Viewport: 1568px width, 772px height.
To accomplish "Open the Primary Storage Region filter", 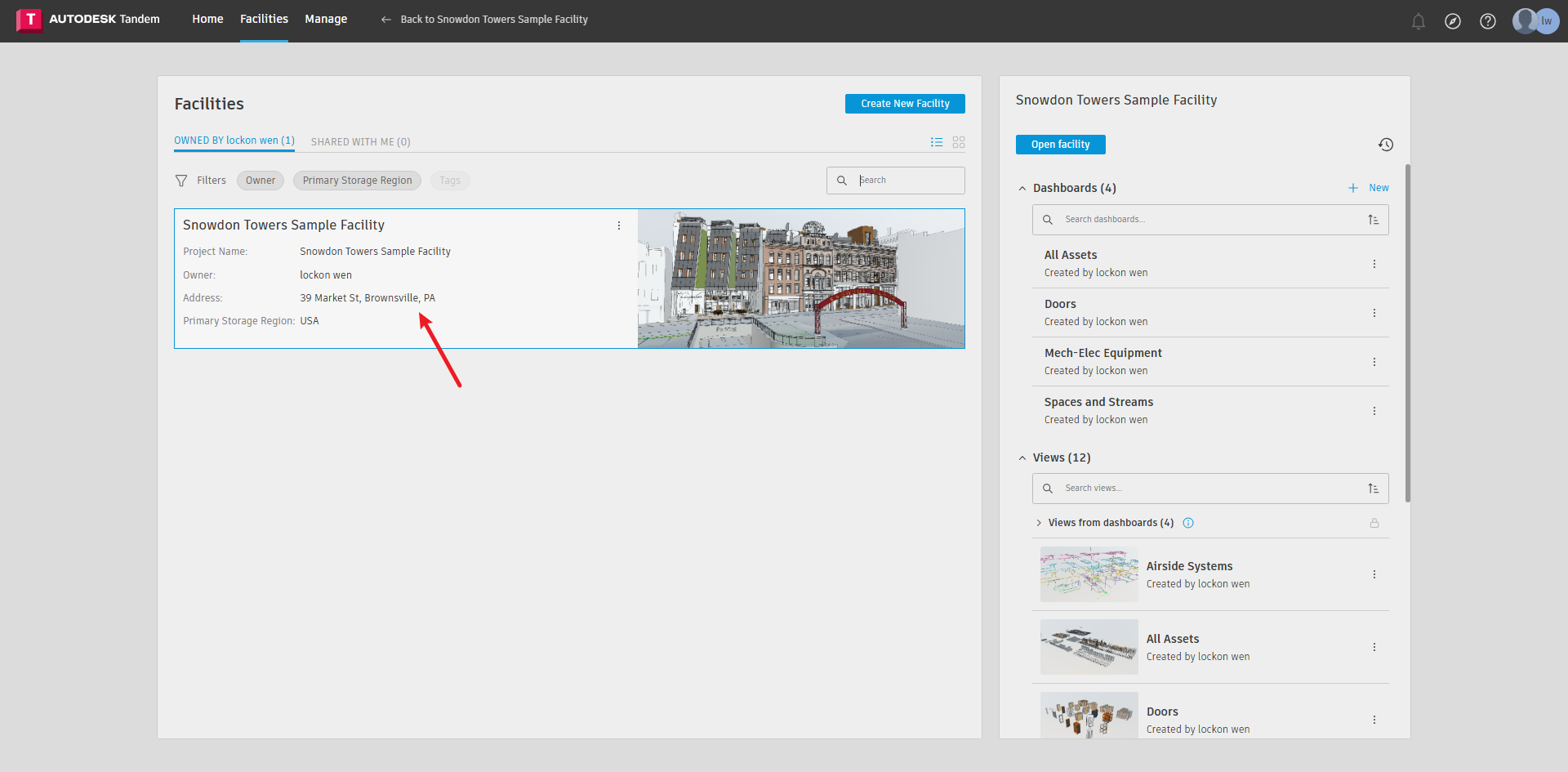I will click(357, 181).
